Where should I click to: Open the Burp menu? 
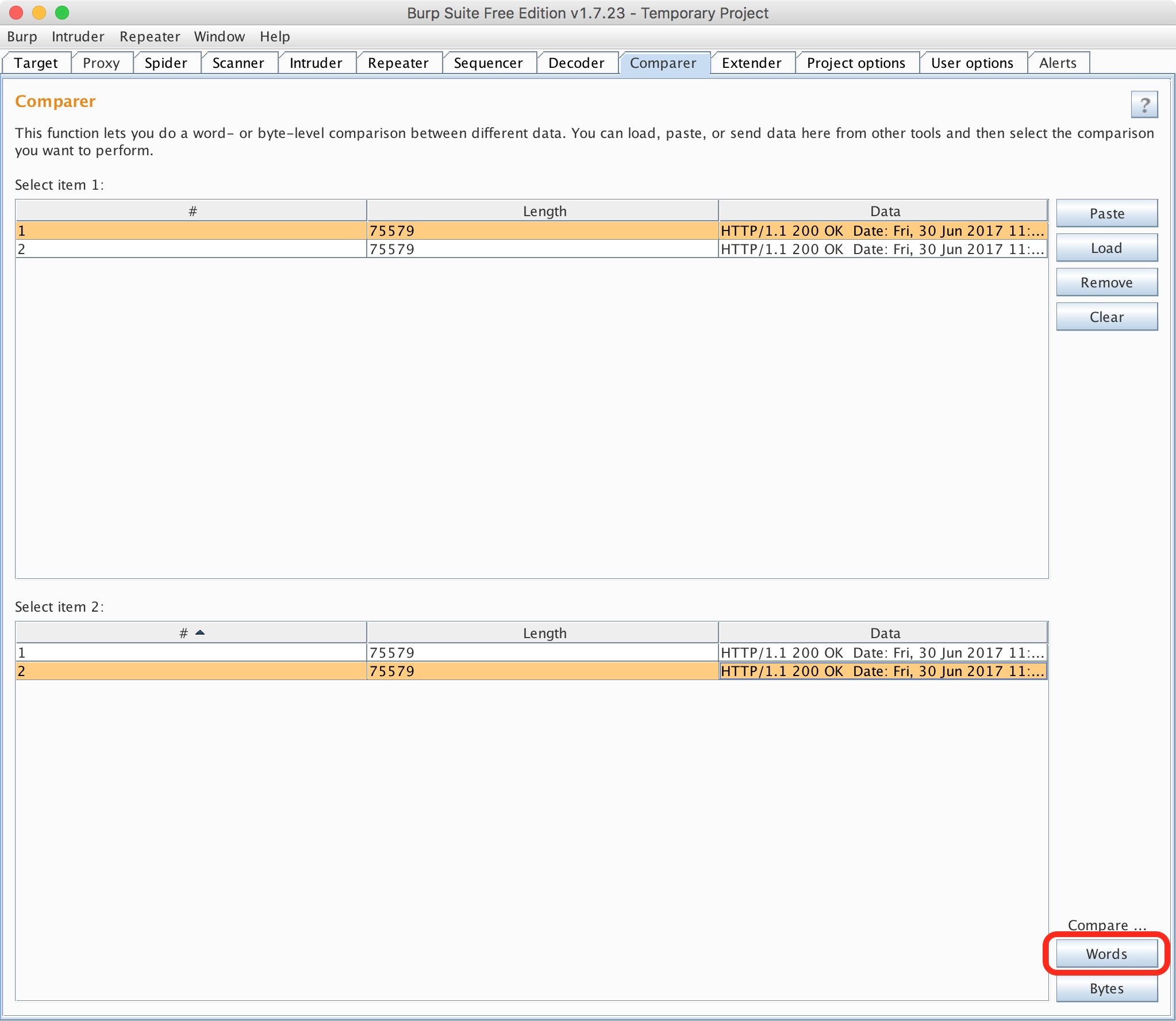pos(22,36)
